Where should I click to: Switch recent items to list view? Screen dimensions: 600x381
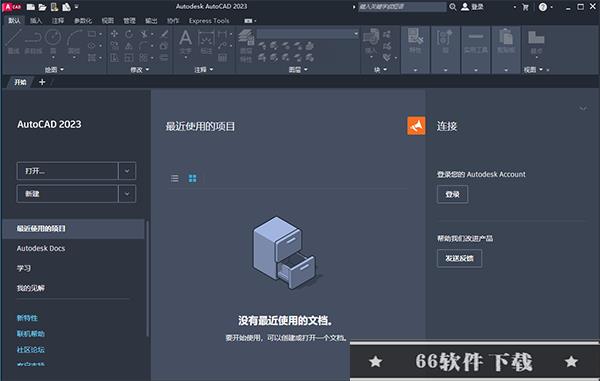pos(174,178)
